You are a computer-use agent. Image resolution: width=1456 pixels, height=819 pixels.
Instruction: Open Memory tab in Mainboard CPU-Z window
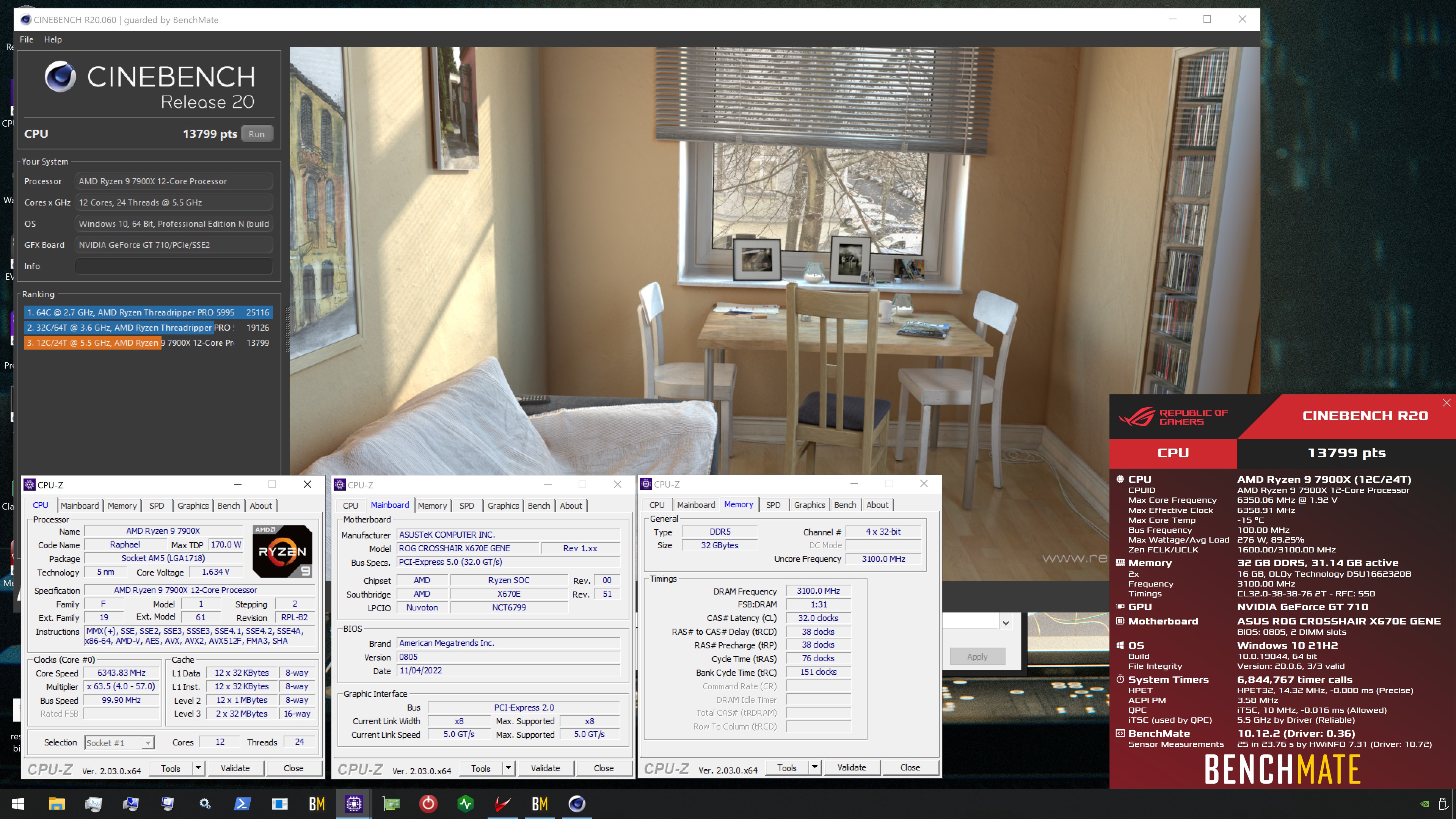point(432,505)
